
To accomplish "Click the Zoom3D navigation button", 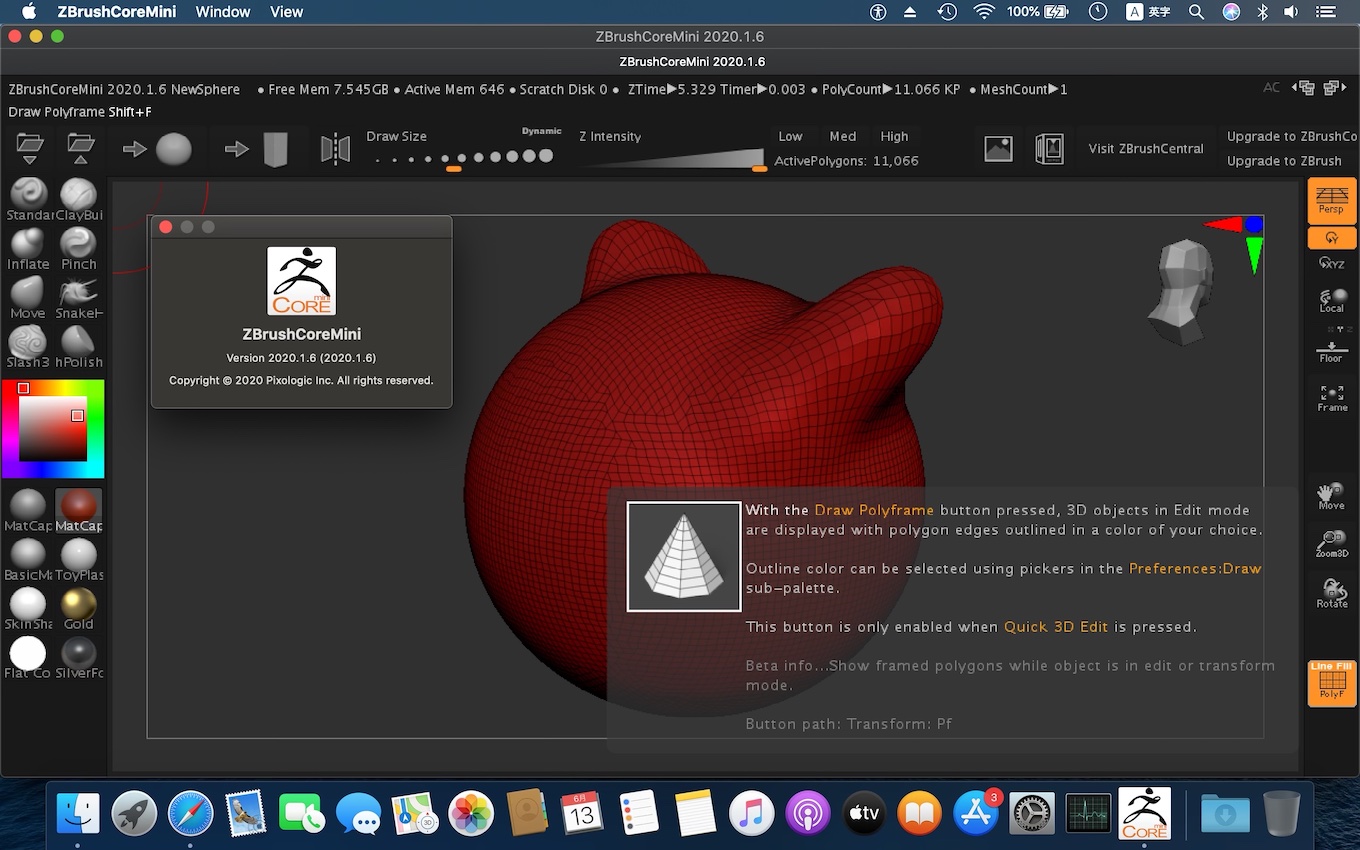I will coord(1332,544).
